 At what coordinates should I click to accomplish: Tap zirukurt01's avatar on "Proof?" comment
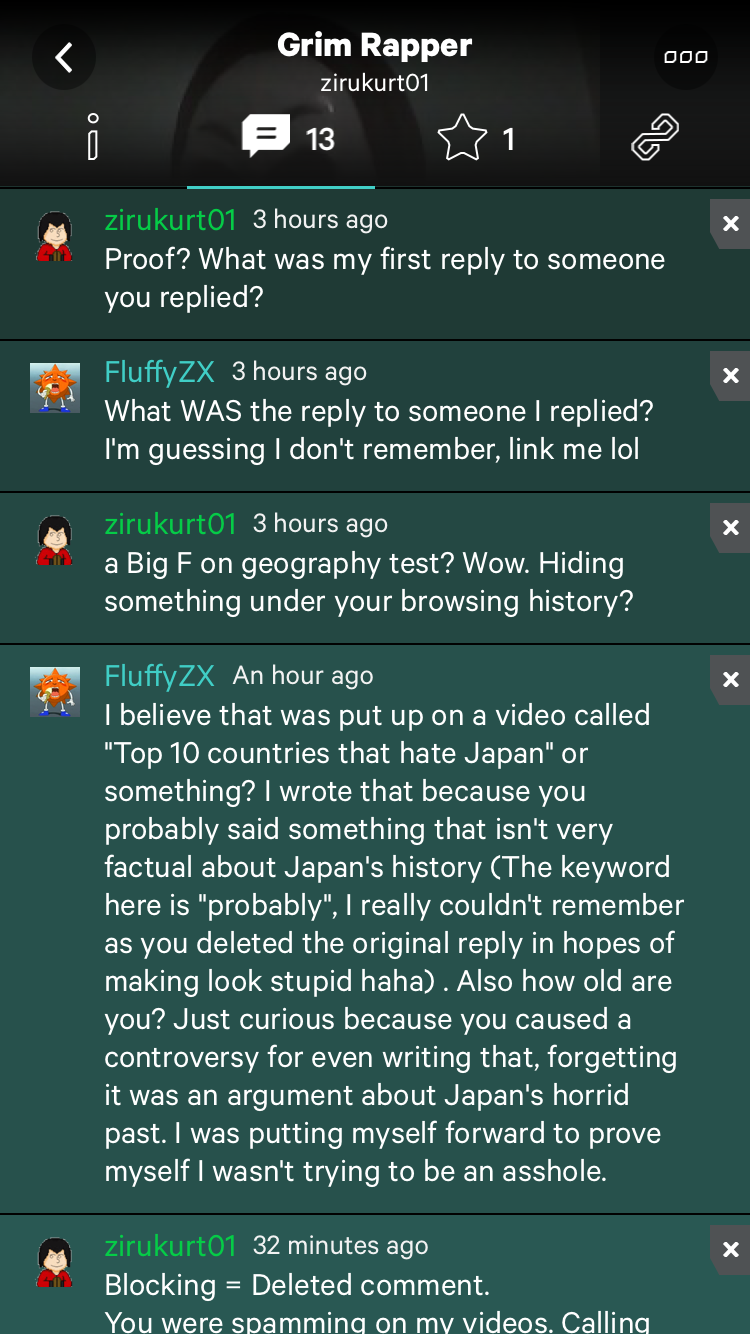[55, 236]
